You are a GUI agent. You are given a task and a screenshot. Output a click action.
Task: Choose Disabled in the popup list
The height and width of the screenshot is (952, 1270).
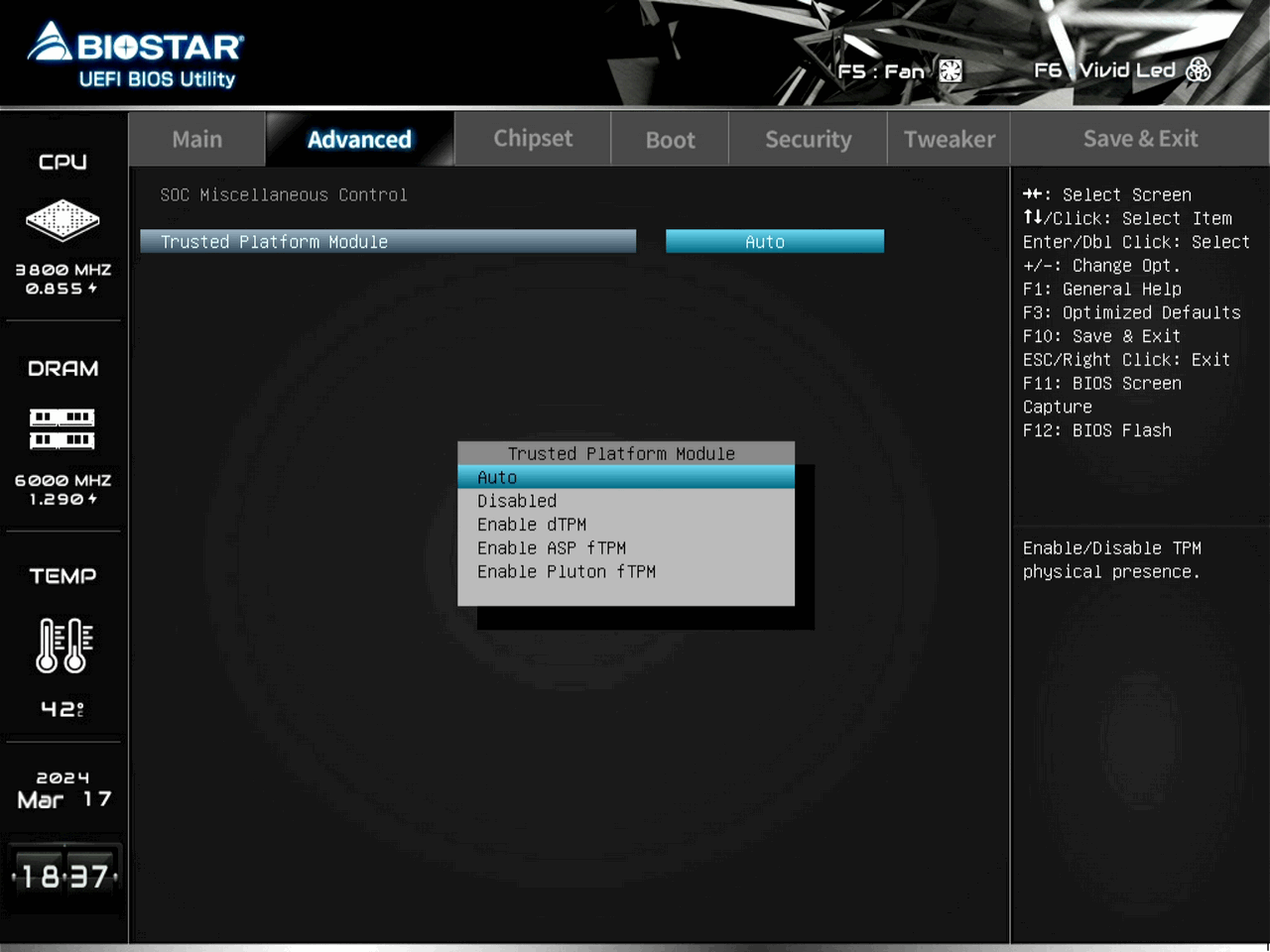pos(626,501)
